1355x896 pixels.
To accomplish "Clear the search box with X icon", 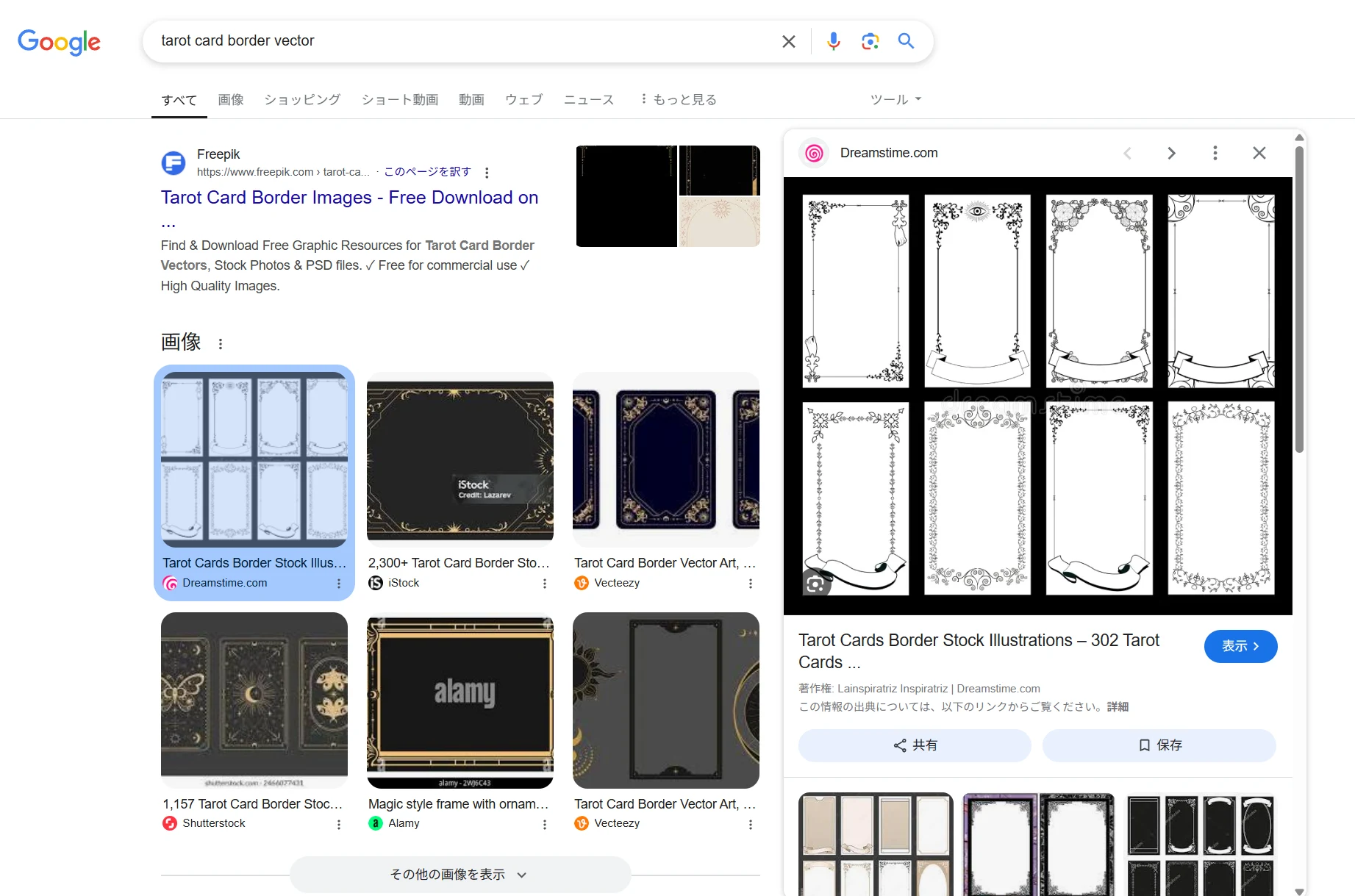I will point(789,42).
